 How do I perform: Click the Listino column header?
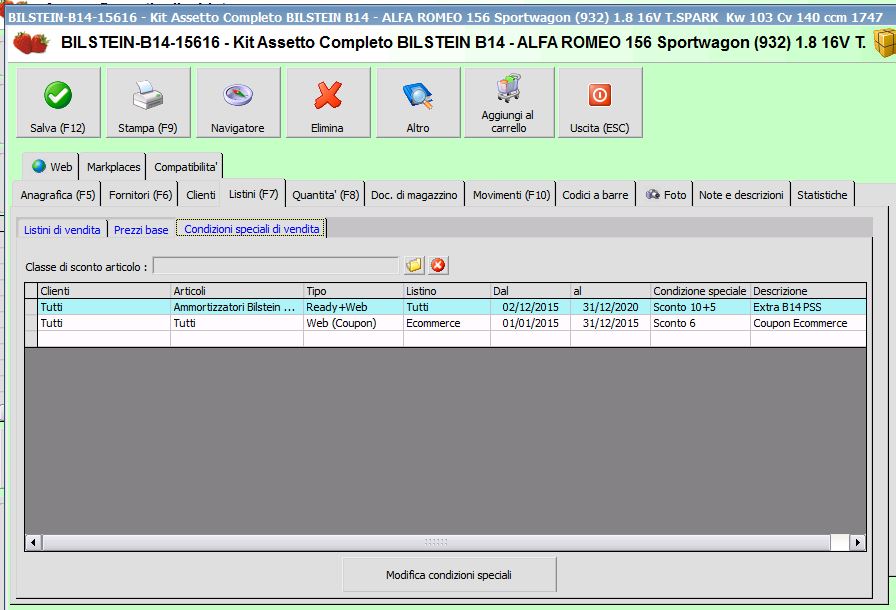(447, 291)
